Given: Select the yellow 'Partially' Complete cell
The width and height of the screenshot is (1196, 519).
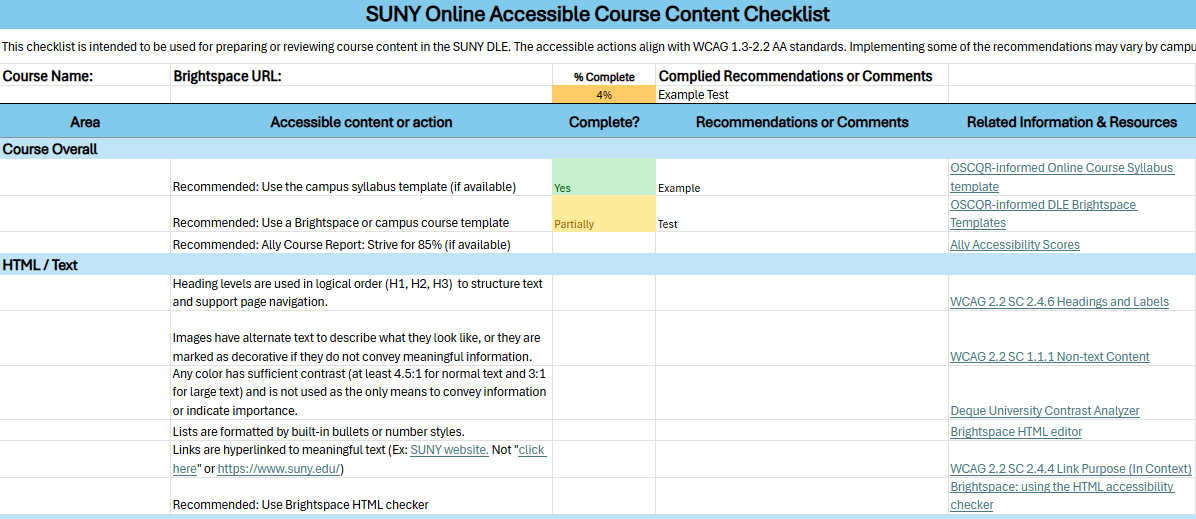Looking at the screenshot, I should (x=603, y=214).
